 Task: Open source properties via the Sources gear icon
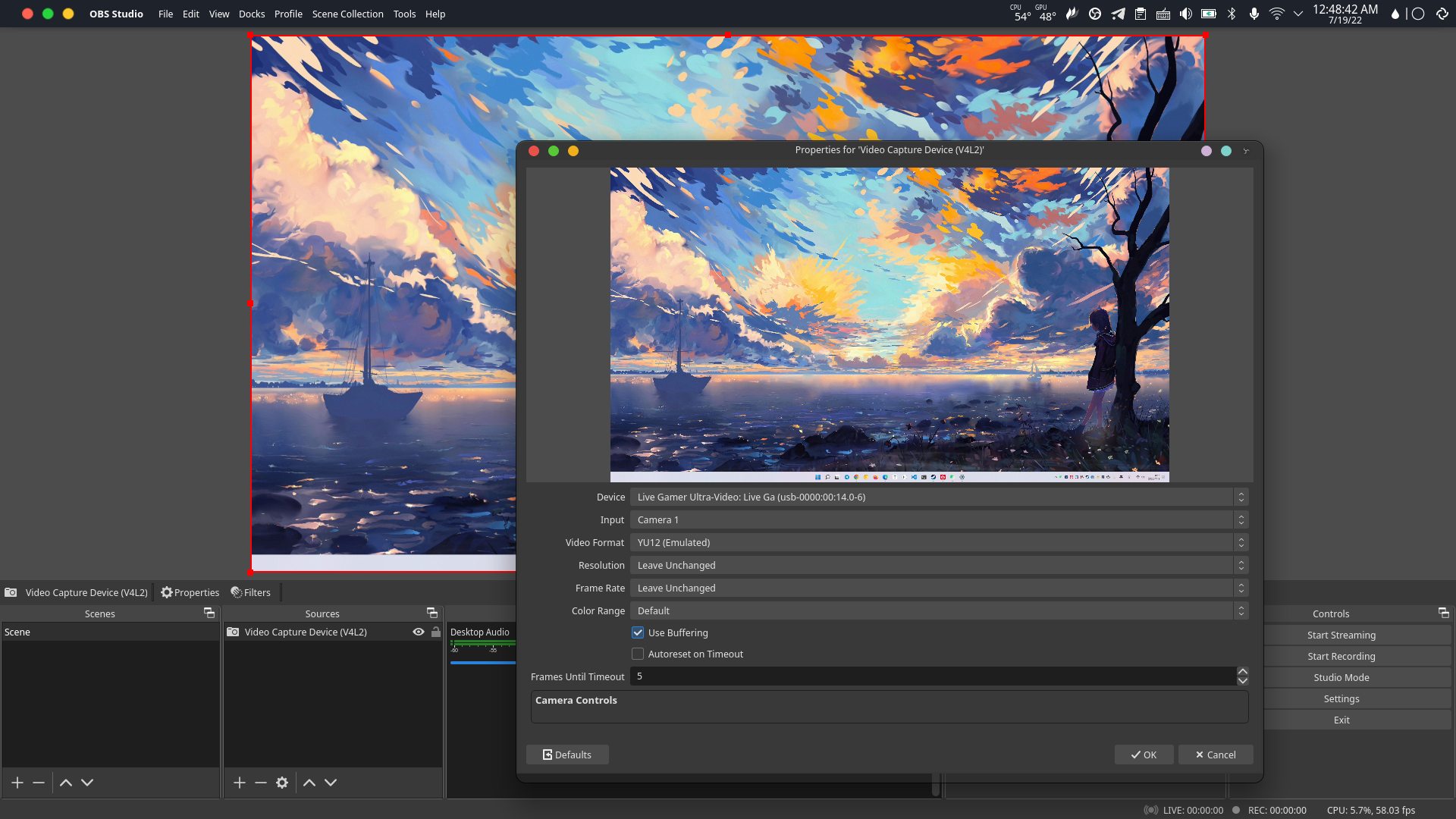coord(282,783)
